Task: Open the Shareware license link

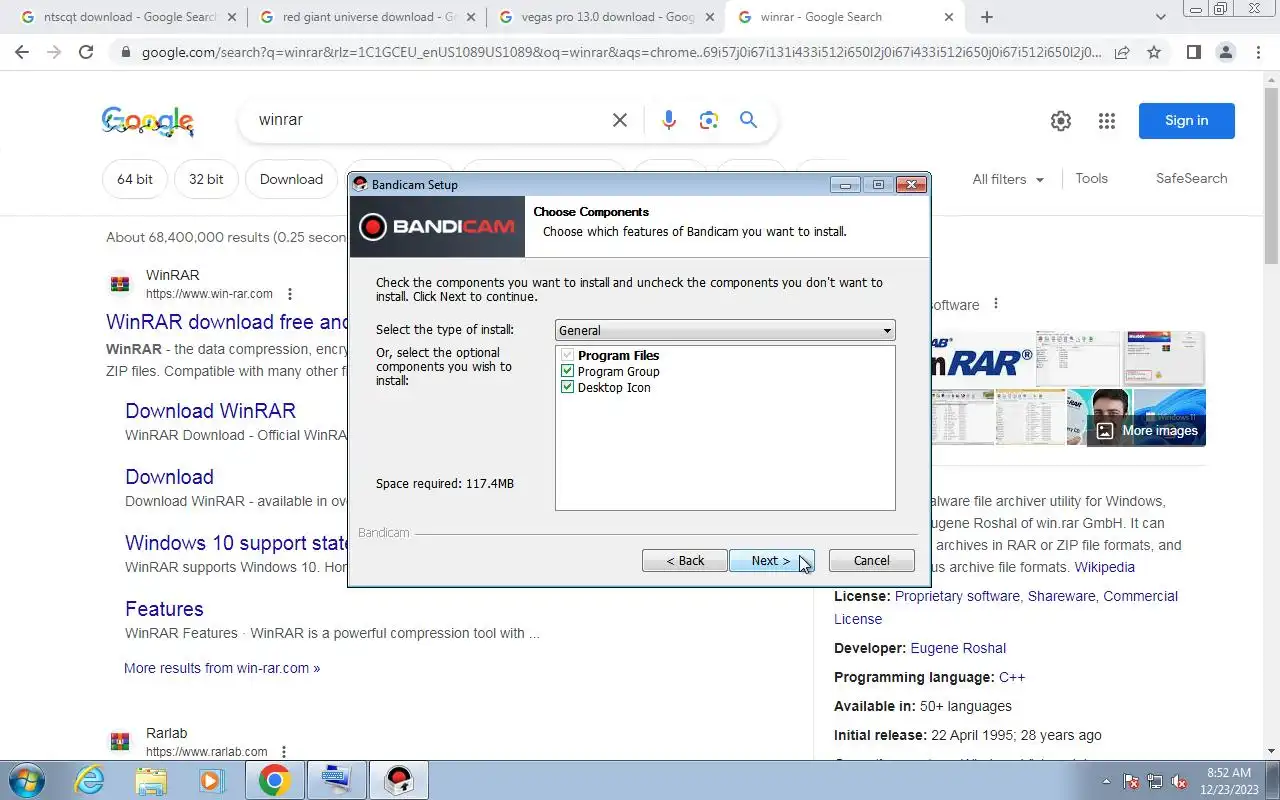Action: click(x=1061, y=596)
